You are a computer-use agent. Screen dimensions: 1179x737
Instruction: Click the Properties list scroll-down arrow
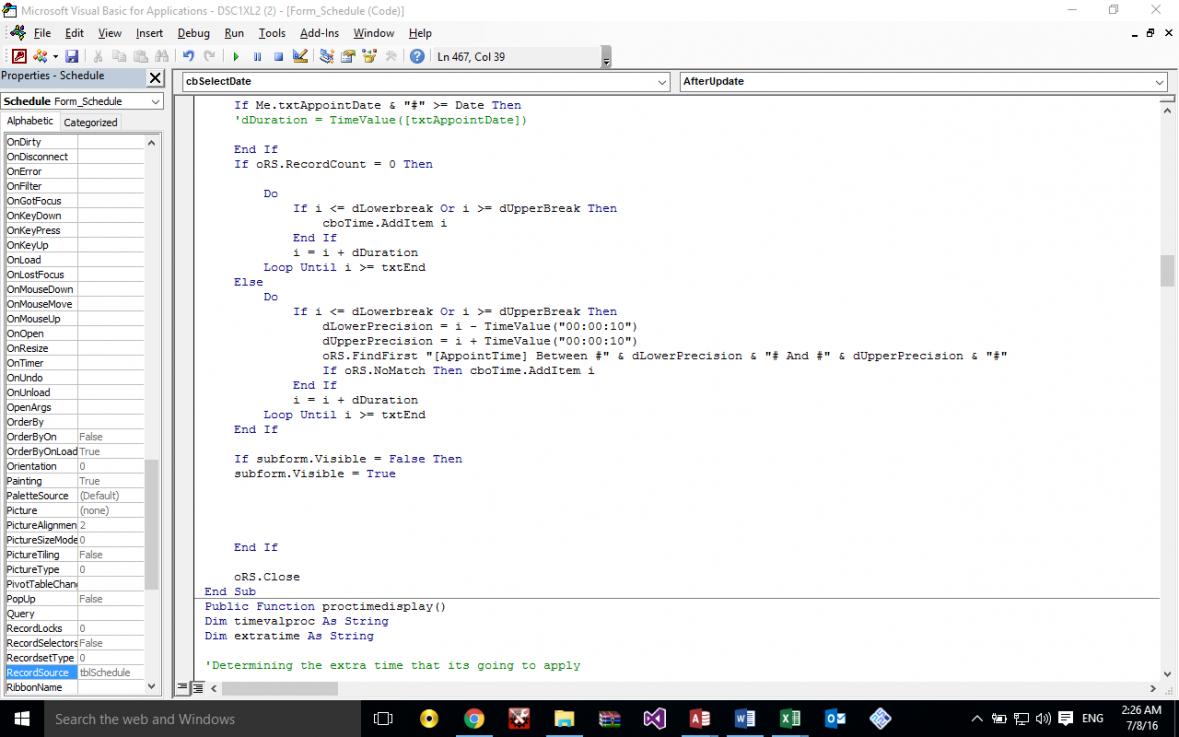point(151,686)
